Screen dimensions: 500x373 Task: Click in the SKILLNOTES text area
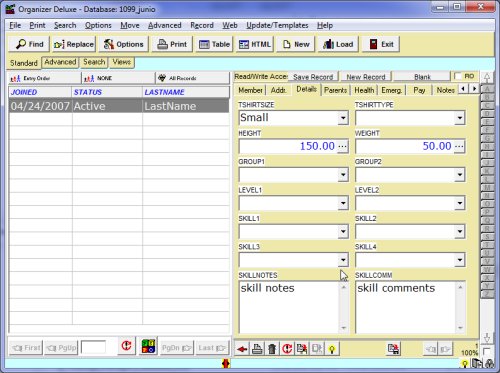pyautogui.click(x=289, y=307)
